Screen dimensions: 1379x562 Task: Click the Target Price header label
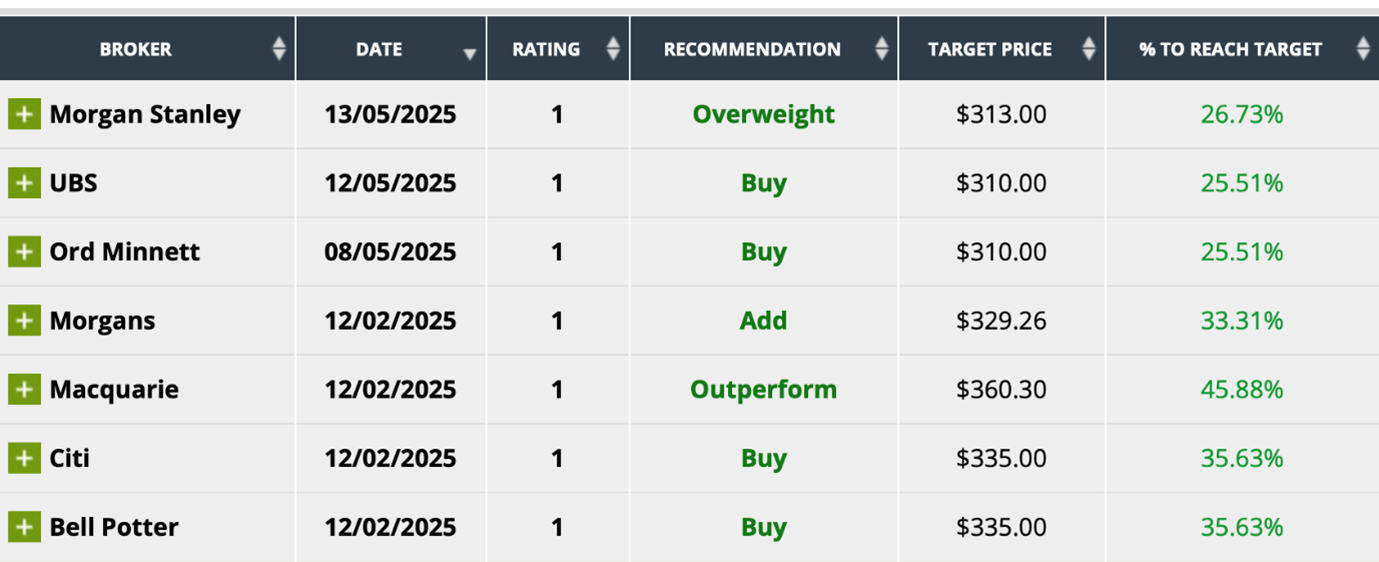tap(989, 49)
